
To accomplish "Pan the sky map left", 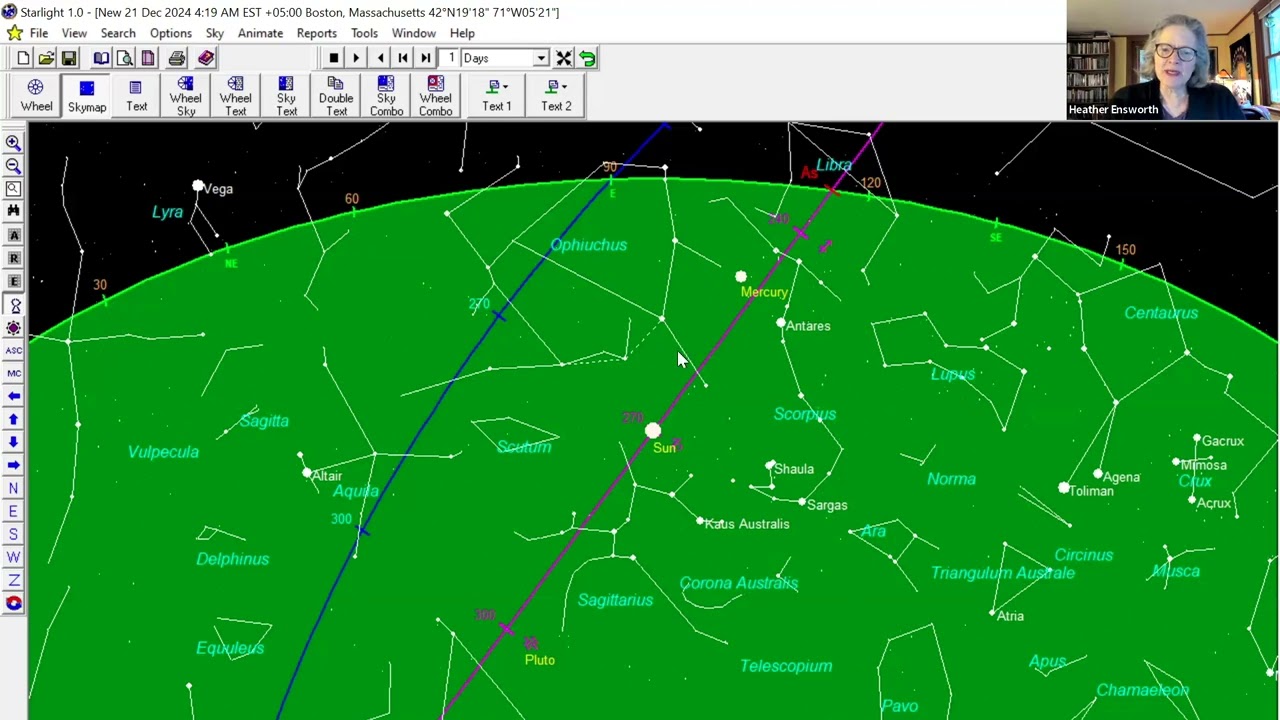I will click(x=13, y=396).
